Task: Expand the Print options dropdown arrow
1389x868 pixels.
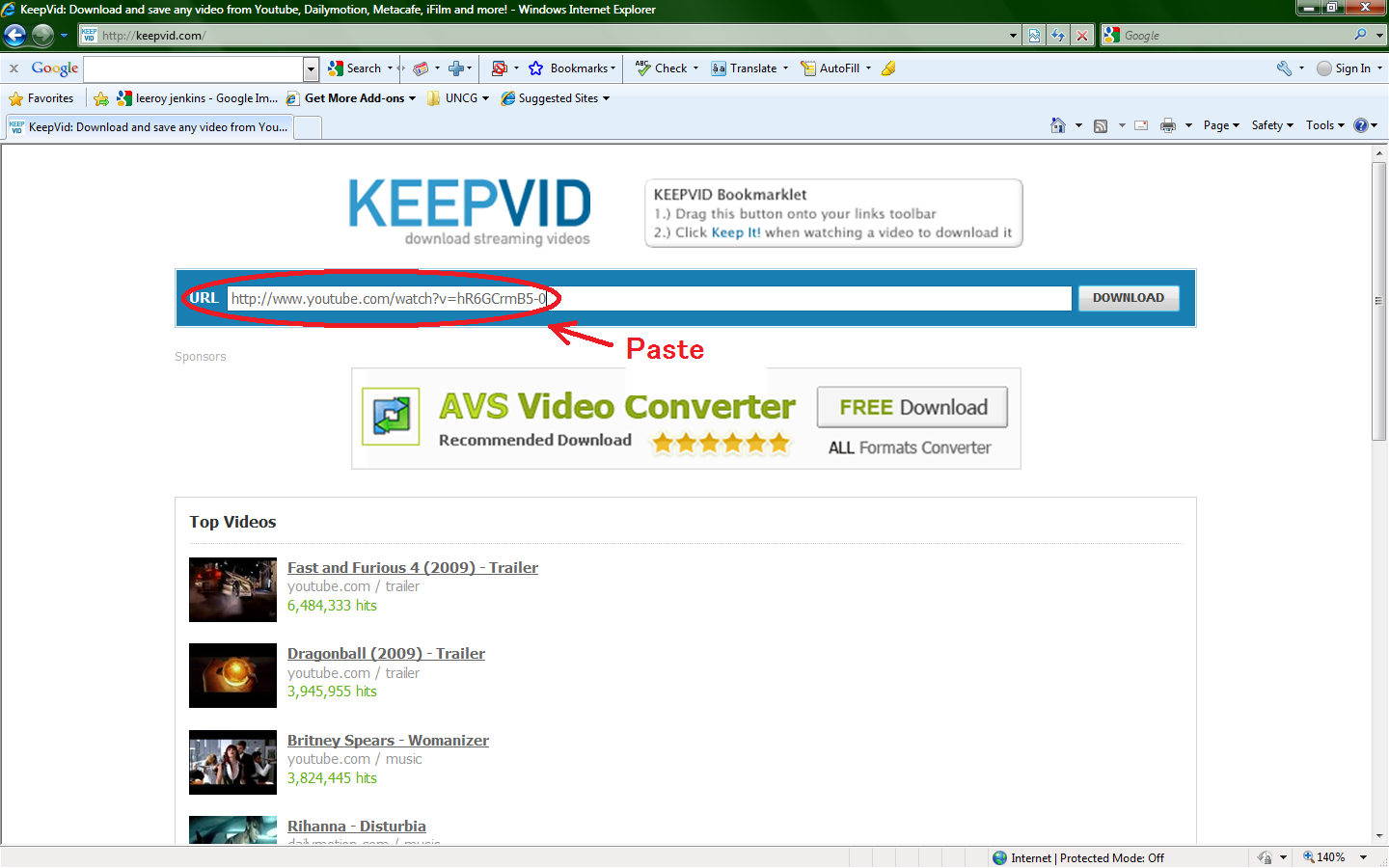Action: click(1188, 125)
